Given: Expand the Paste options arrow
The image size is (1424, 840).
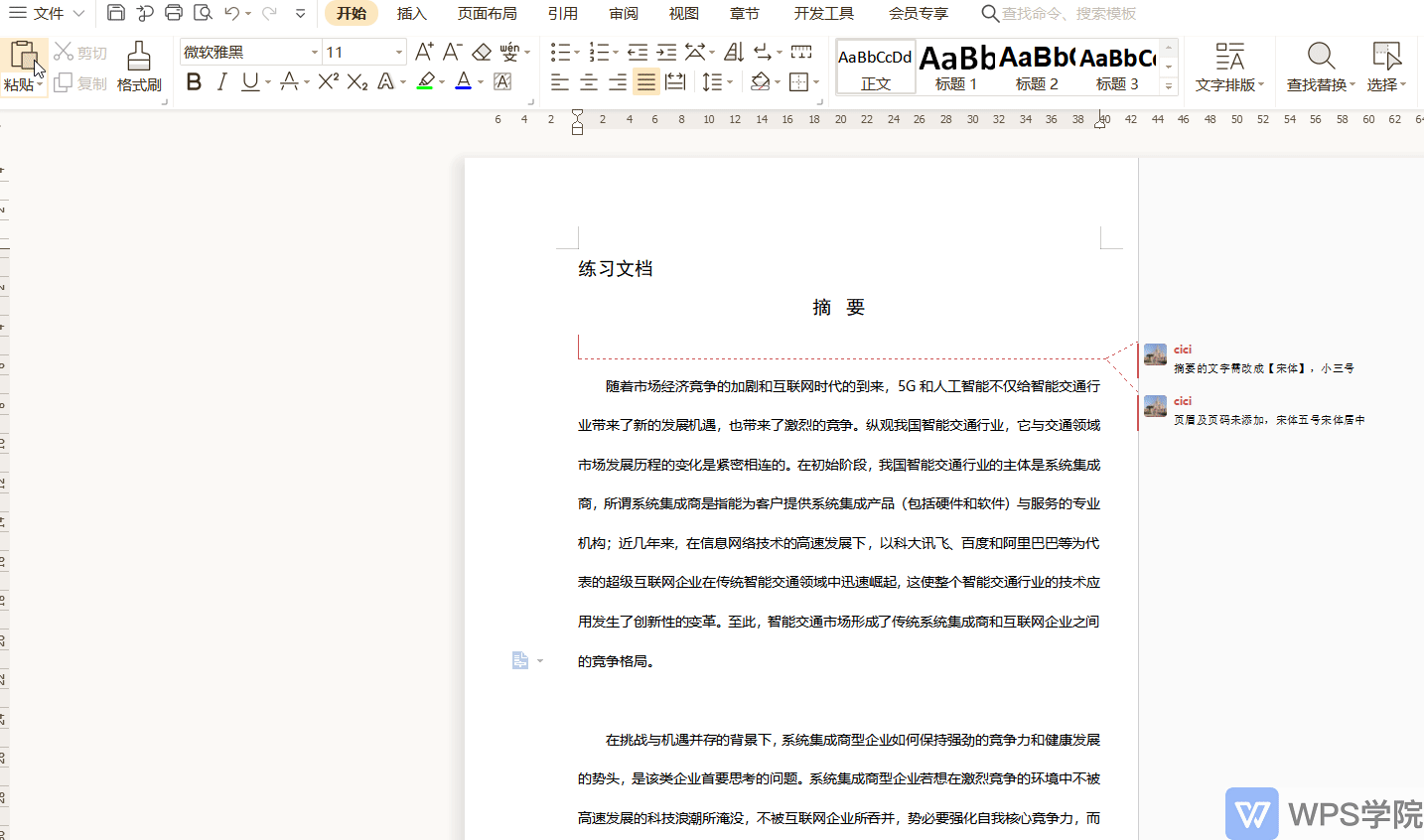Looking at the screenshot, I should click(40, 85).
